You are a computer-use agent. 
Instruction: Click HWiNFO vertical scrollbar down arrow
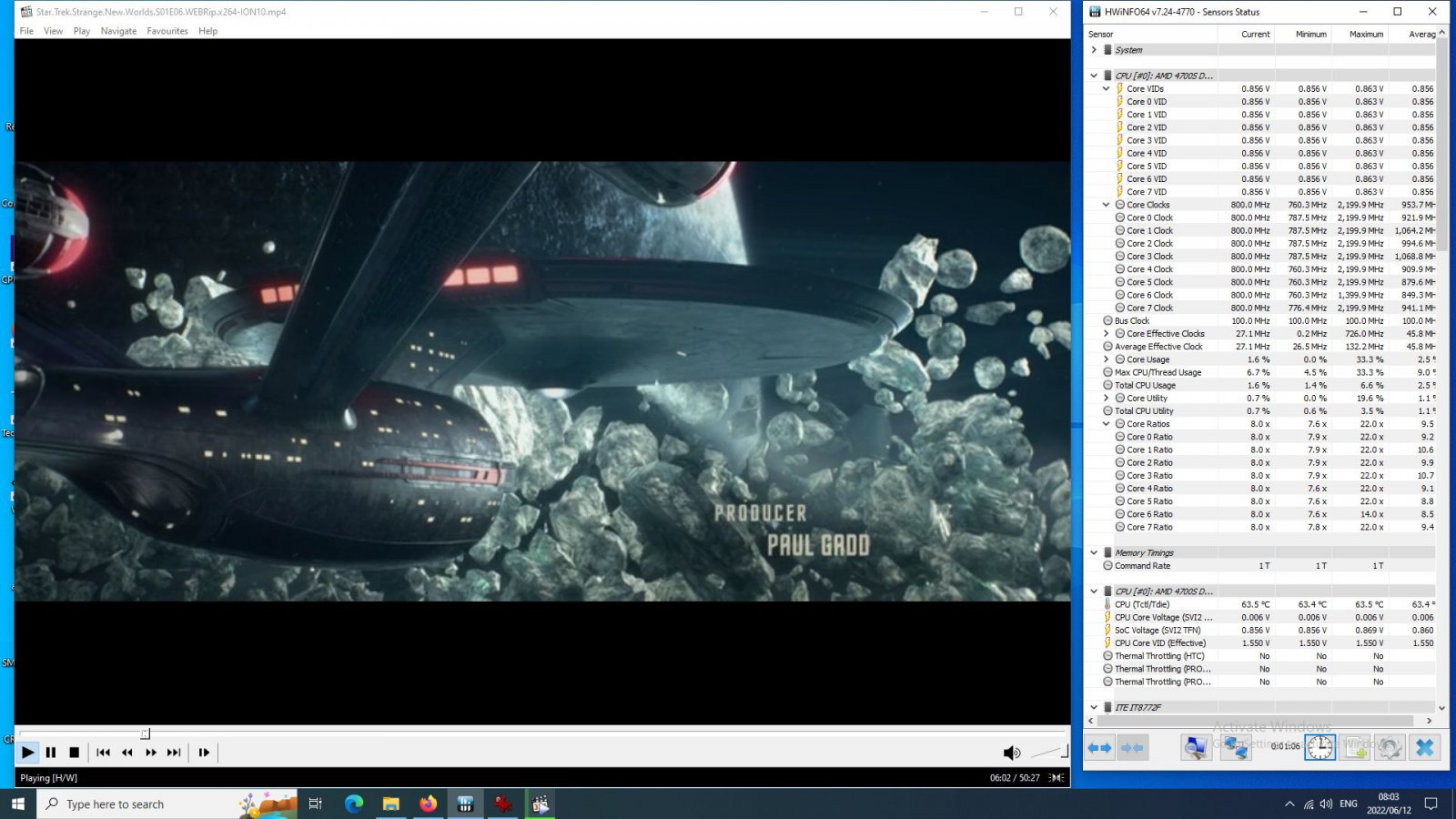1441,708
